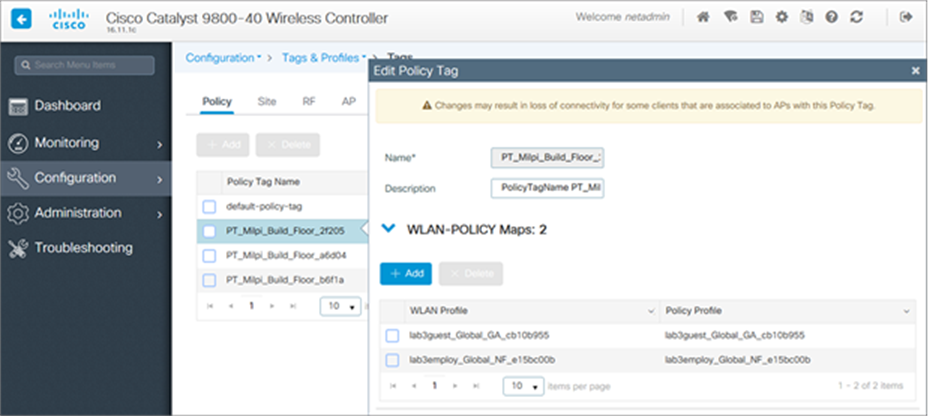Click the warning triangle icon in banner
The height and width of the screenshot is (416, 928).
pyautogui.click(x=427, y=106)
